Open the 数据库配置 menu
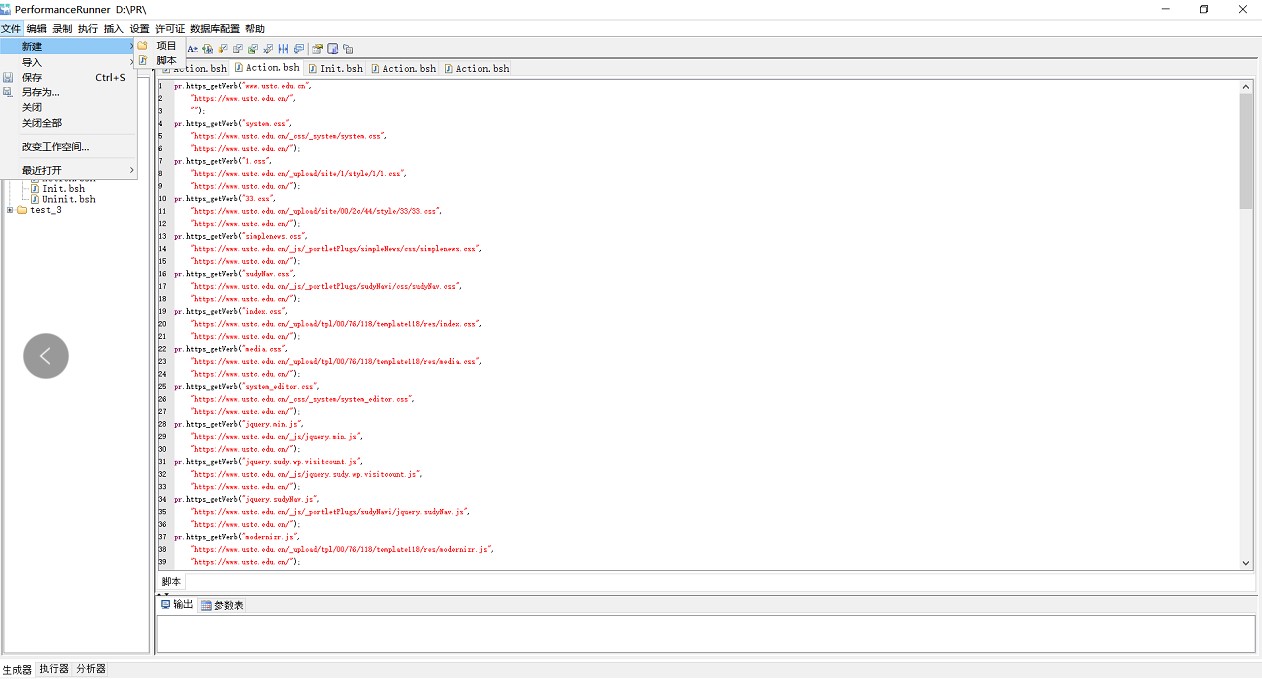Screen dimensions: 1262x679 [x=215, y=29]
